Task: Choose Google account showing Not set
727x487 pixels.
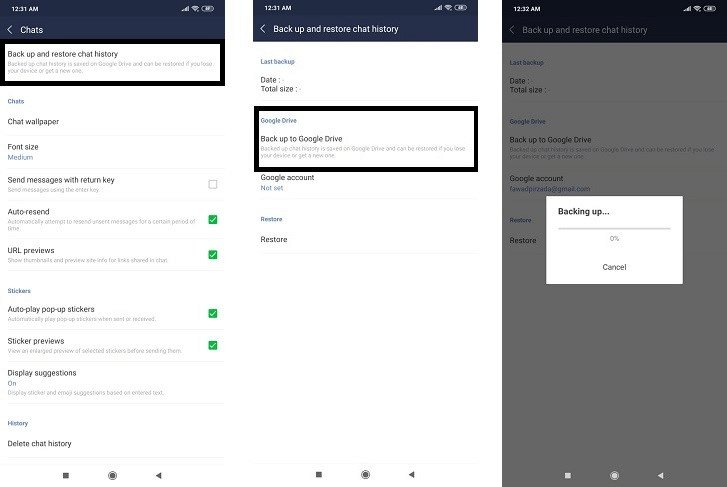Action: click(x=365, y=182)
